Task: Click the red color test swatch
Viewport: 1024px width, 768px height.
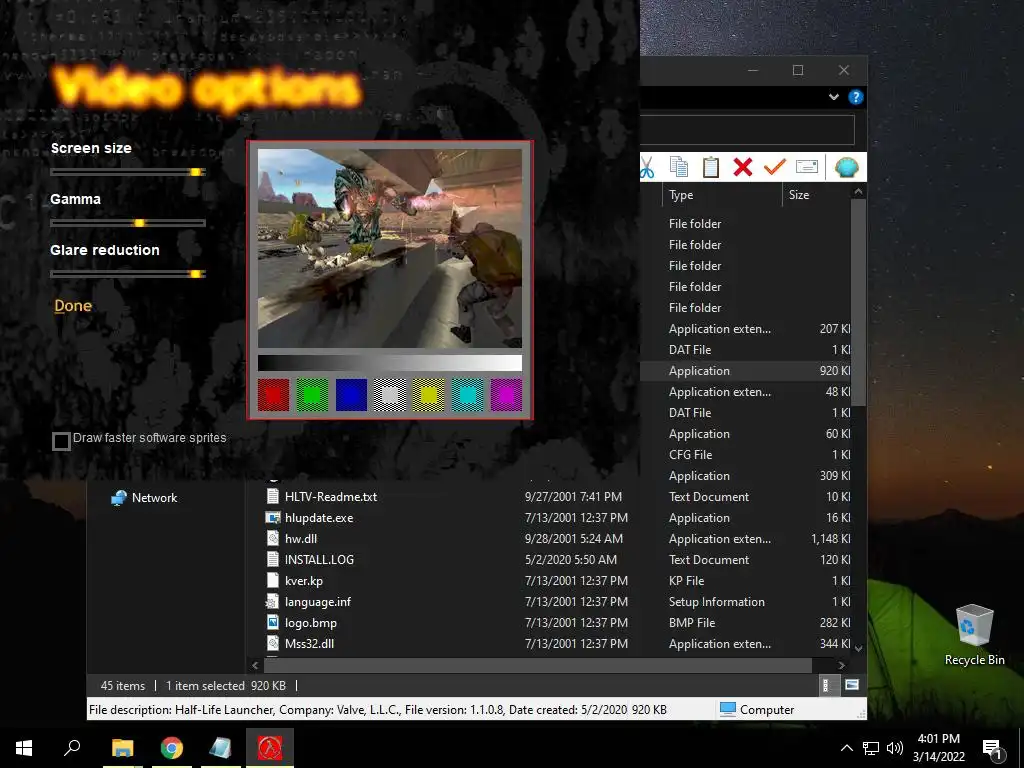Action: [274, 394]
